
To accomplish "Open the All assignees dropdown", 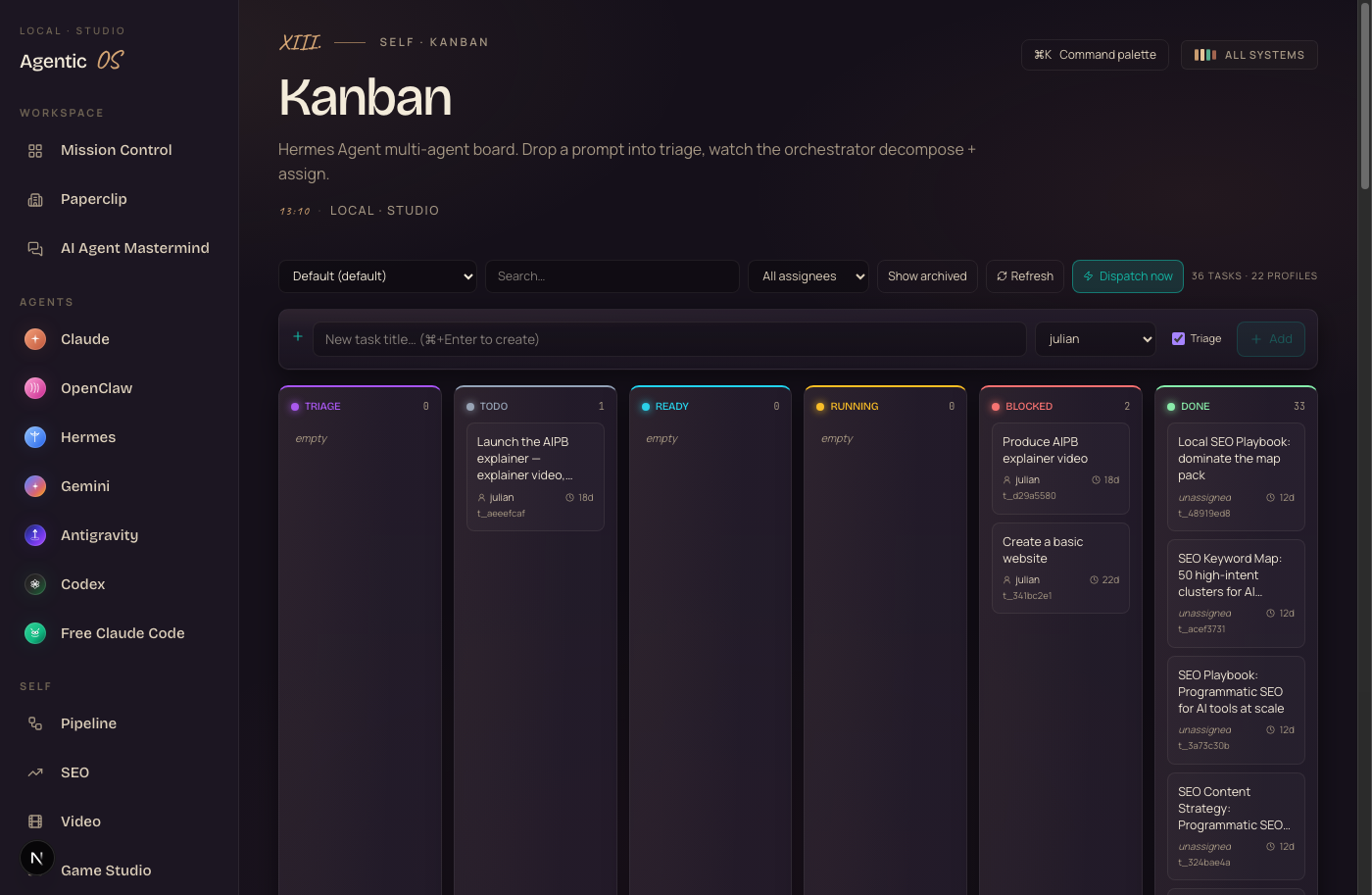I will click(808, 276).
